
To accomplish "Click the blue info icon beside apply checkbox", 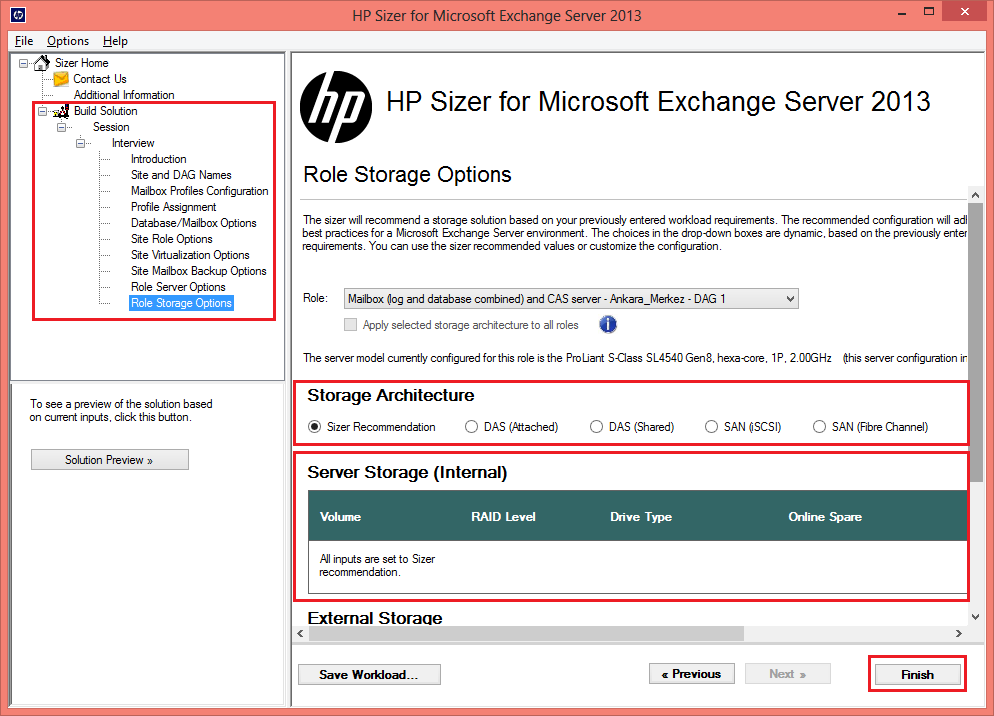I will [x=607, y=325].
